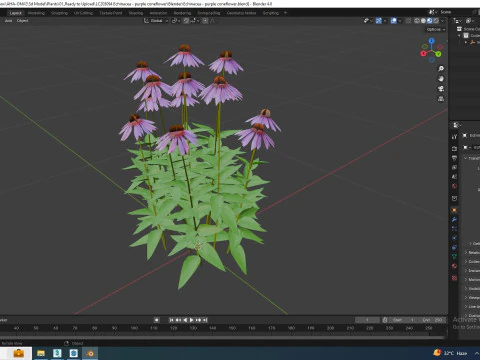Open the green Object Data tab

click(454, 257)
